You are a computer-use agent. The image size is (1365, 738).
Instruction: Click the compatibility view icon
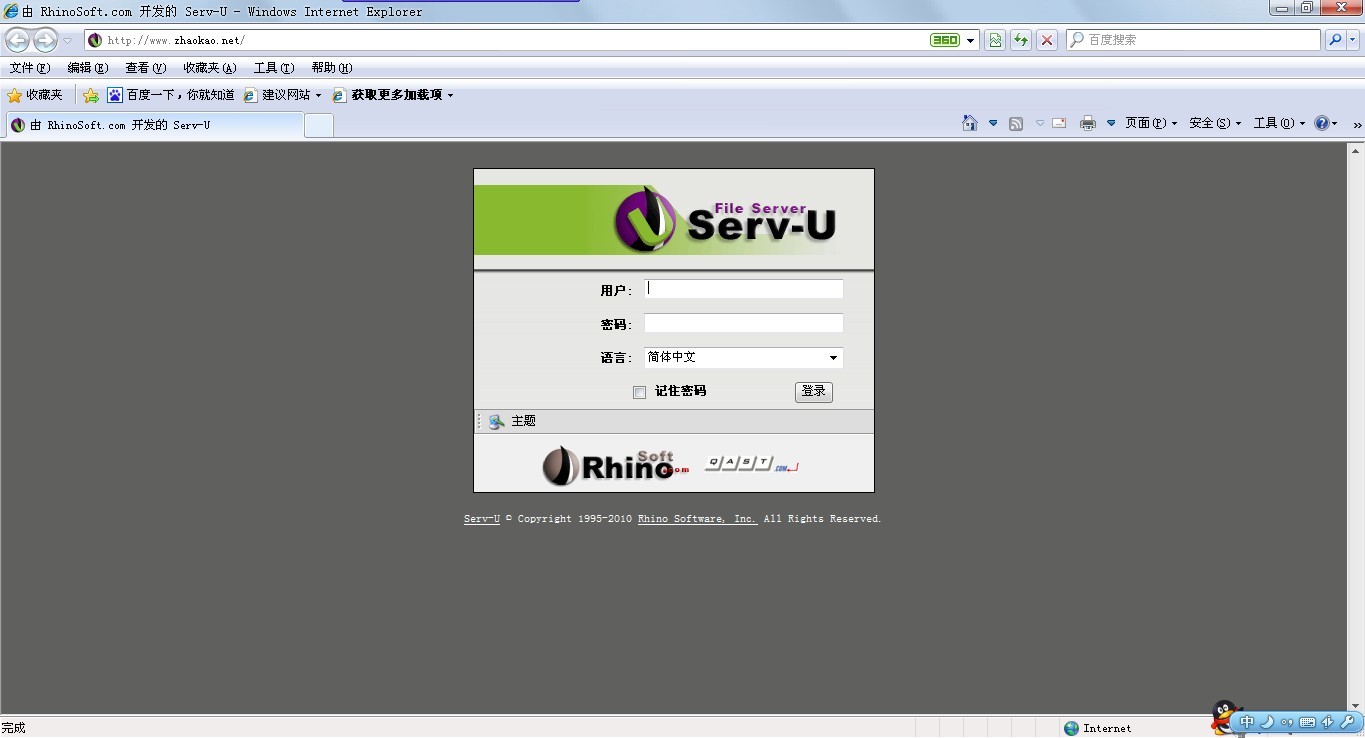[x=994, y=40]
